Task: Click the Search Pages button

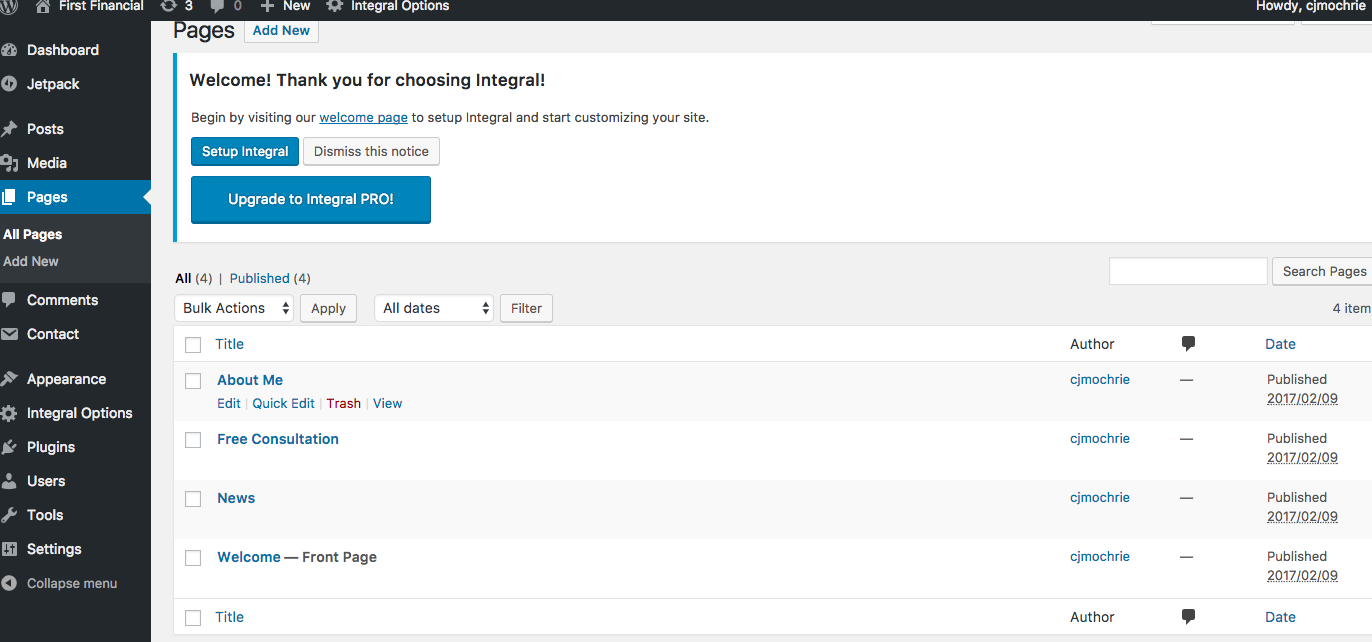Action: click(1323, 271)
